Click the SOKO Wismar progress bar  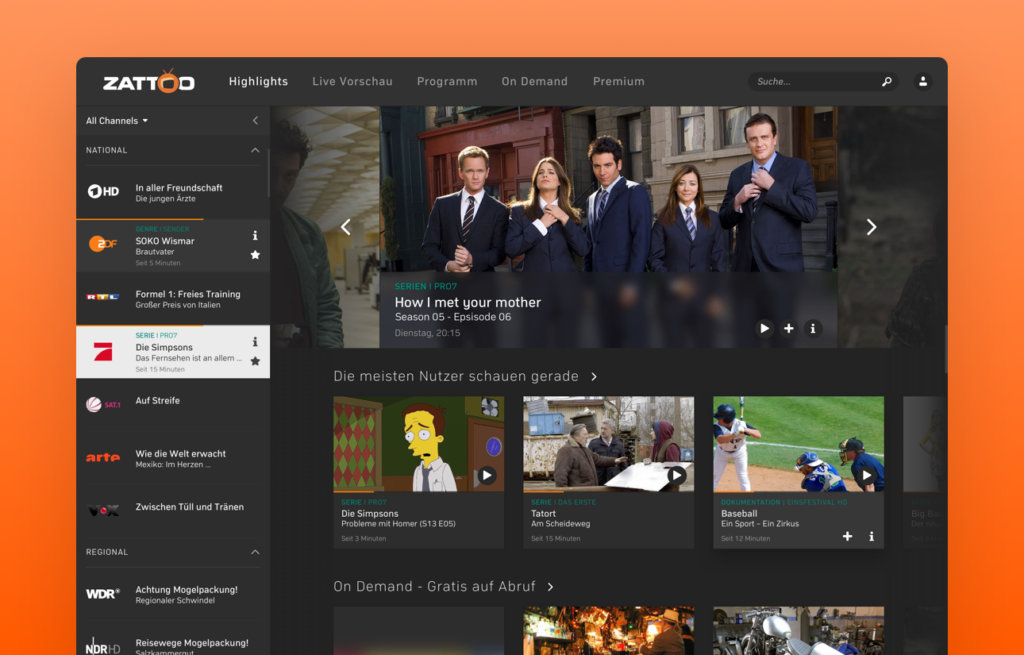pyautogui.click(x=140, y=219)
